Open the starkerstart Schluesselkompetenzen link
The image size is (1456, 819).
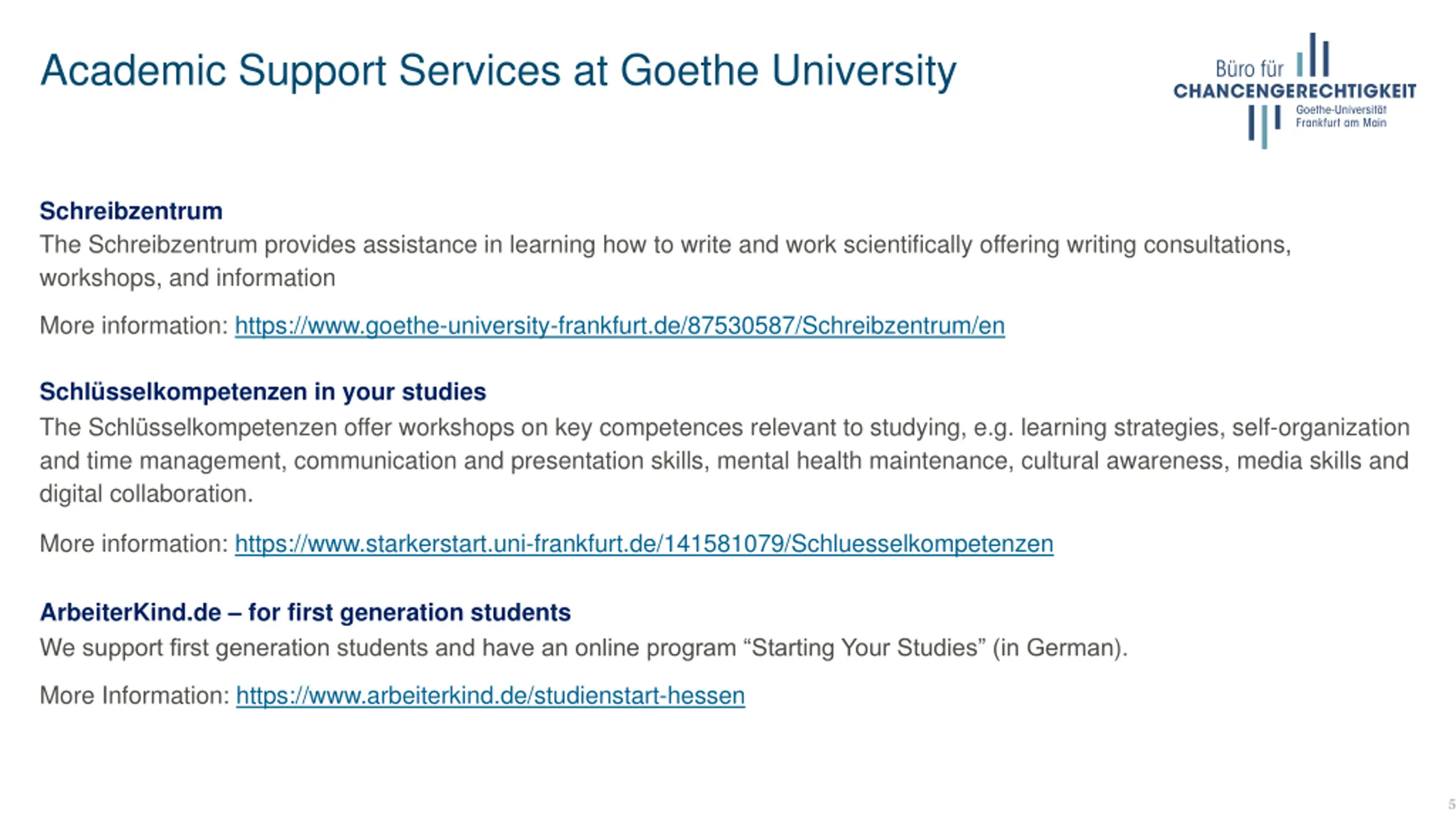point(644,544)
